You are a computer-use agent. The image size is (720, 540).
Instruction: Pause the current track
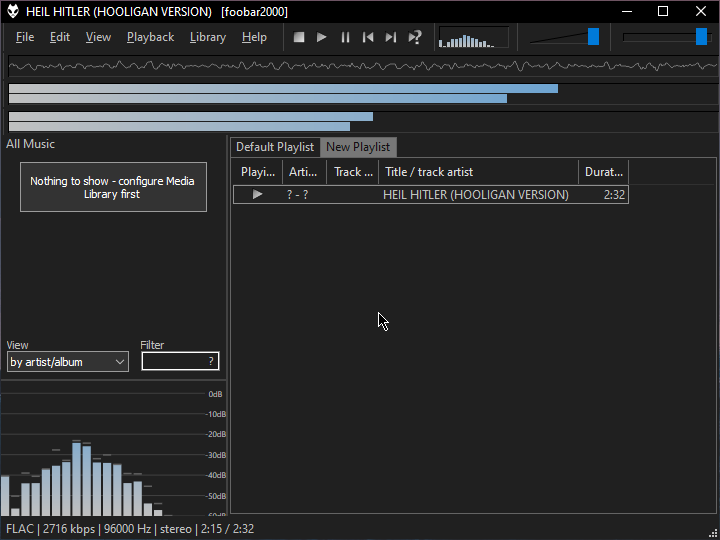coord(345,37)
